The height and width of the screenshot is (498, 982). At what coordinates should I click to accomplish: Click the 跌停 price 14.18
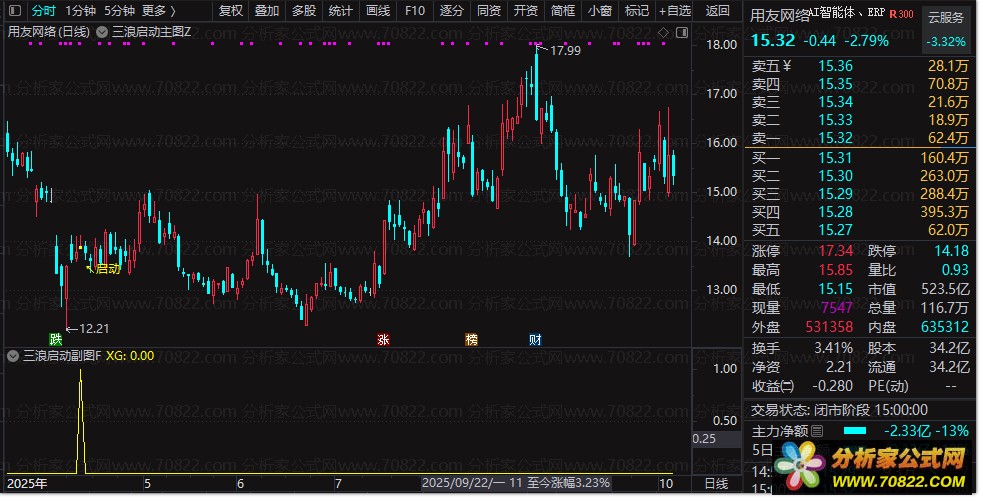(x=951, y=251)
